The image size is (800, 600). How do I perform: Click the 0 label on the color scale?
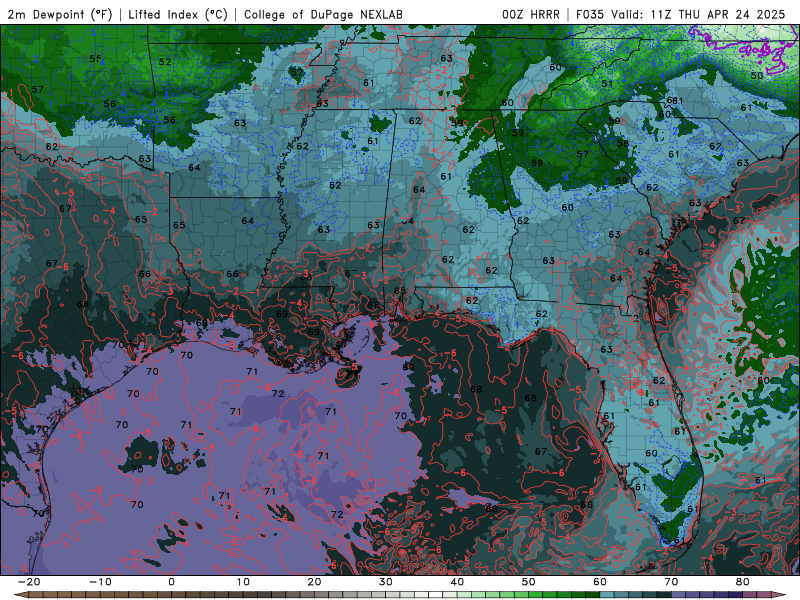tap(171, 582)
